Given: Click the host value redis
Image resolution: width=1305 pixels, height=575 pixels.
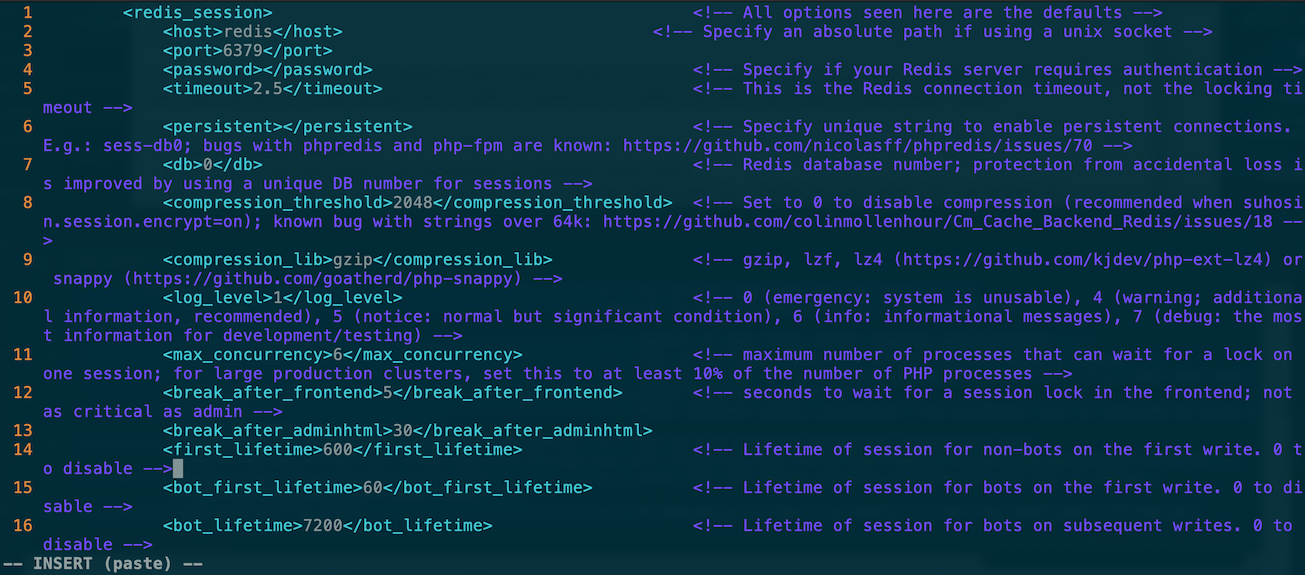Looking at the screenshot, I should point(248,32).
